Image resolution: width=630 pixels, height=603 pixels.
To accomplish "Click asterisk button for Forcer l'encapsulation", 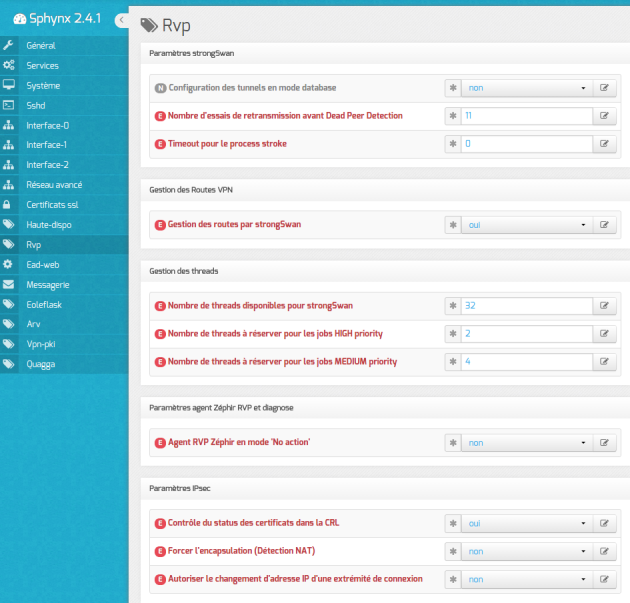I will [x=453, y=552].
